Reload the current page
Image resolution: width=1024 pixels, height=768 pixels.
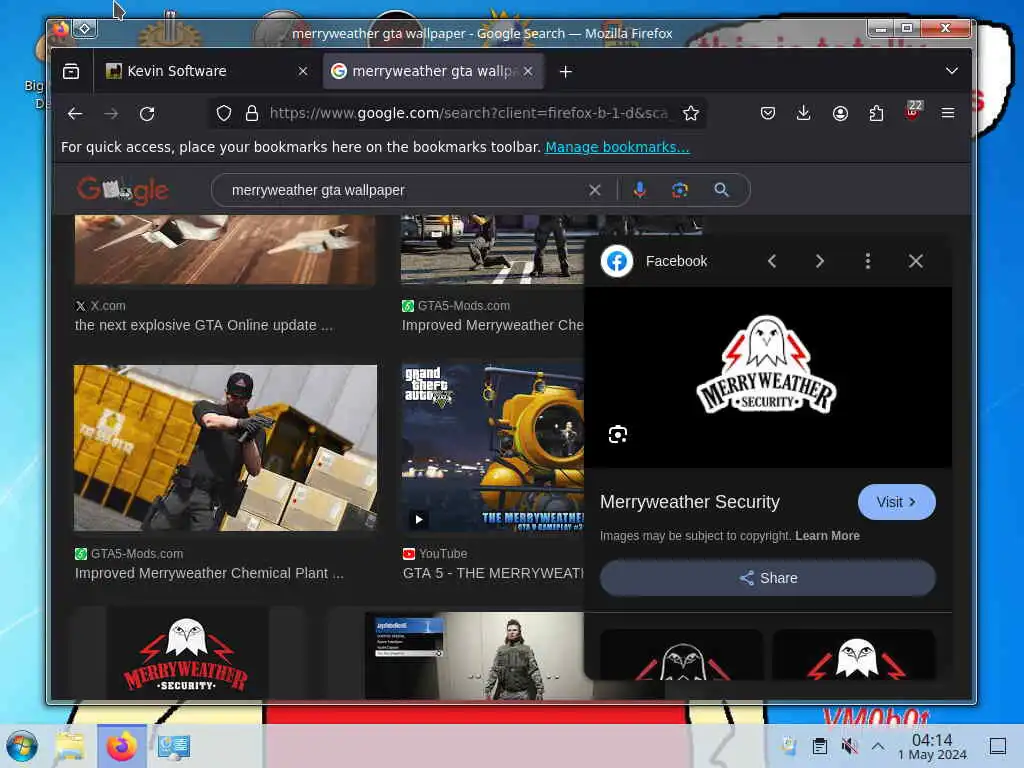[x=148, y=114]
